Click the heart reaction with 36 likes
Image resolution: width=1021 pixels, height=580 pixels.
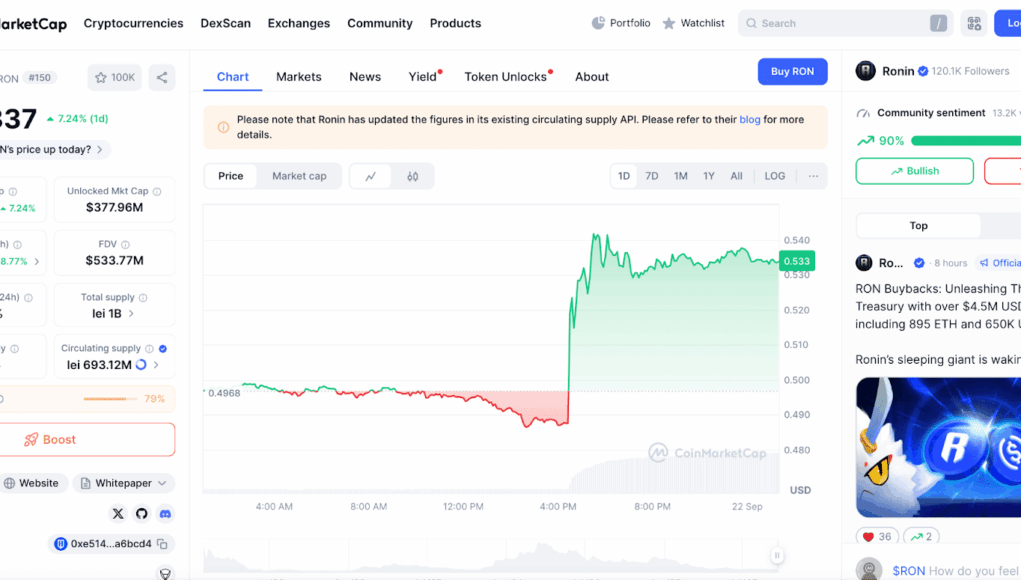877,536
